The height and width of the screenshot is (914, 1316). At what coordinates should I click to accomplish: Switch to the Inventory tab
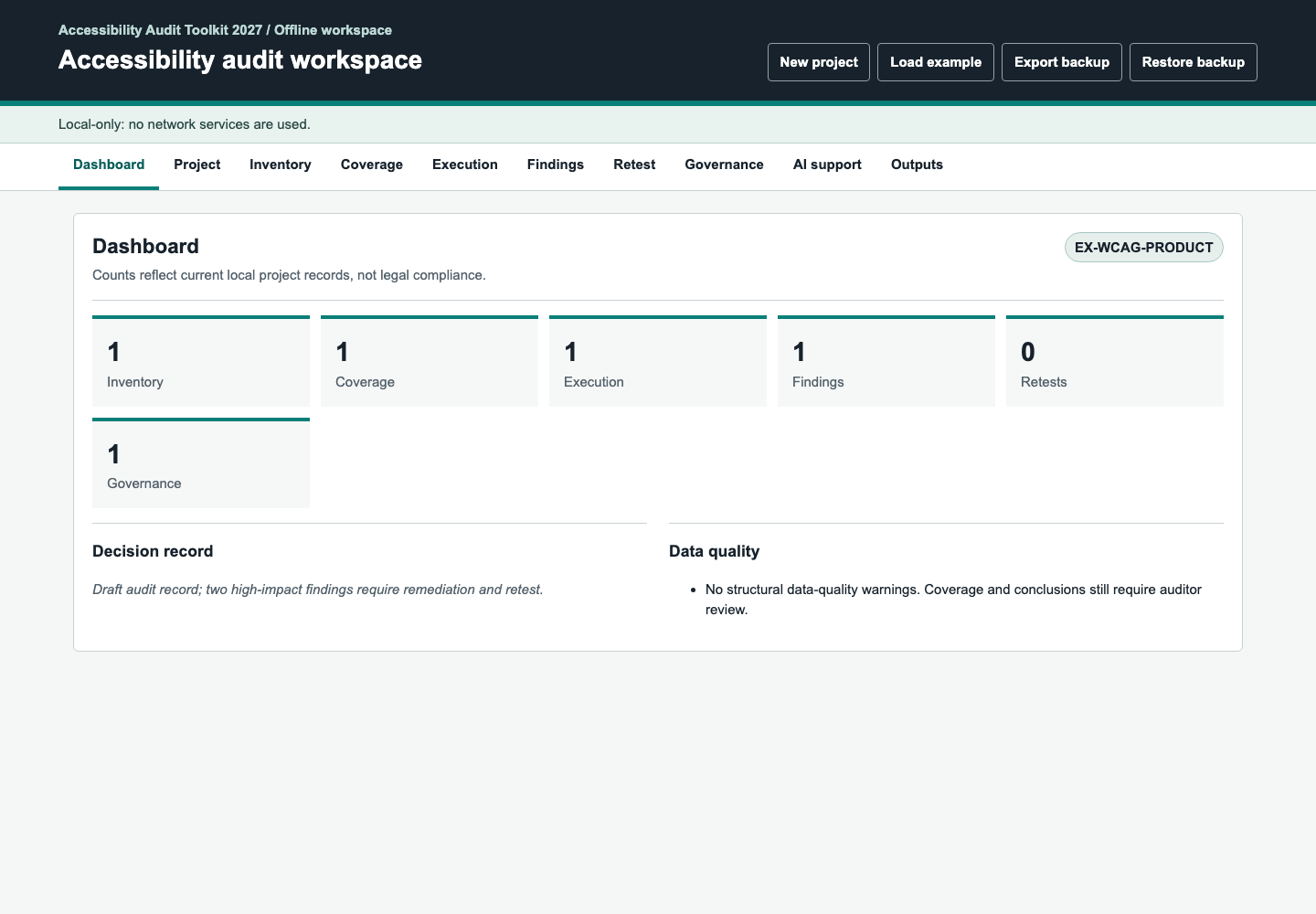coord(281,165)
